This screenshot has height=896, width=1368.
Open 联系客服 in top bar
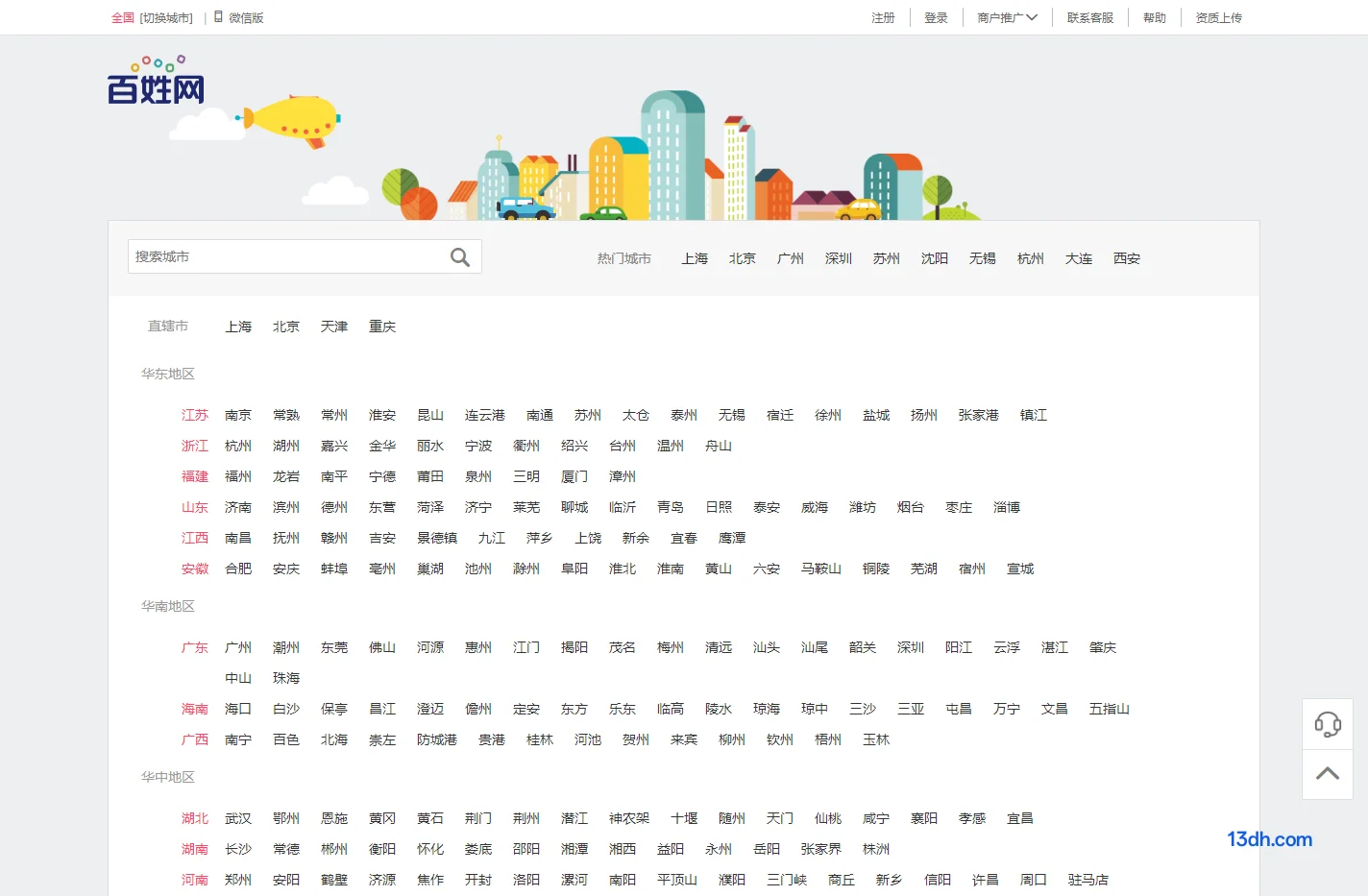[1090, 17]
